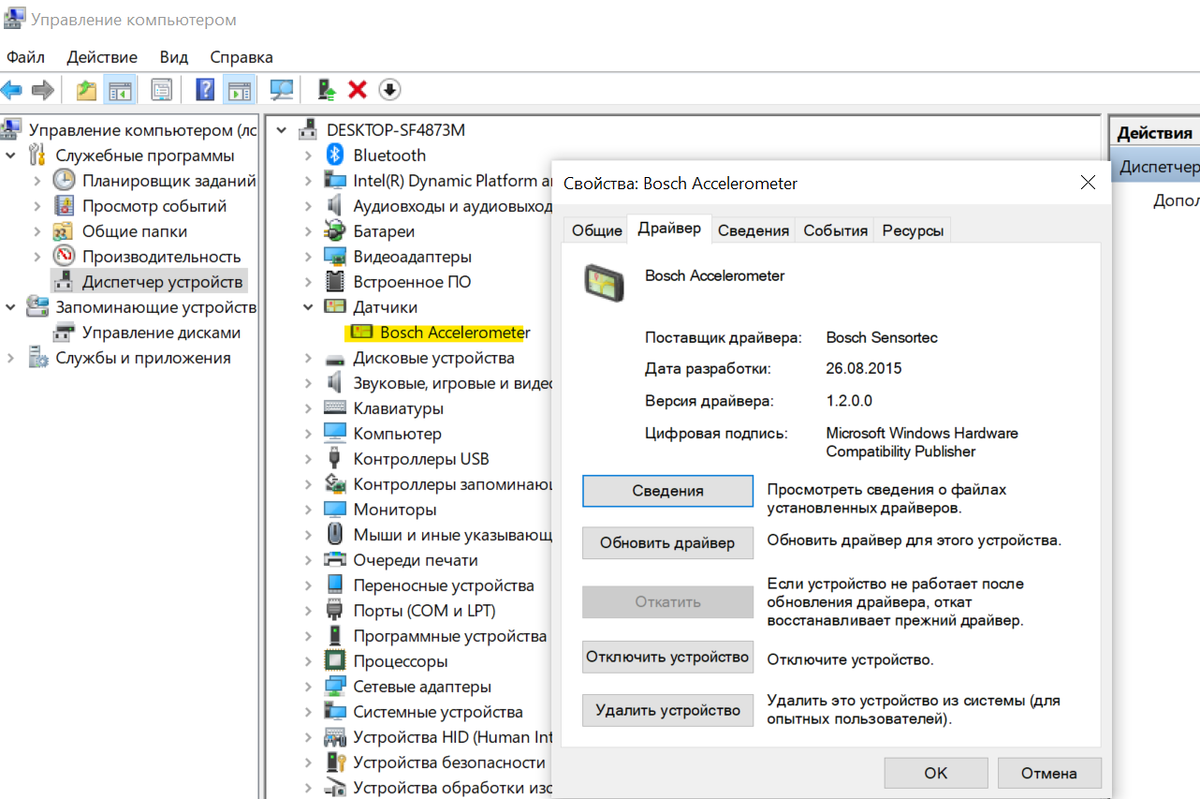The height and width of the screenshot is (799, 1200).
Task: Click the Действия pane header
Action: pos(1155,133)
